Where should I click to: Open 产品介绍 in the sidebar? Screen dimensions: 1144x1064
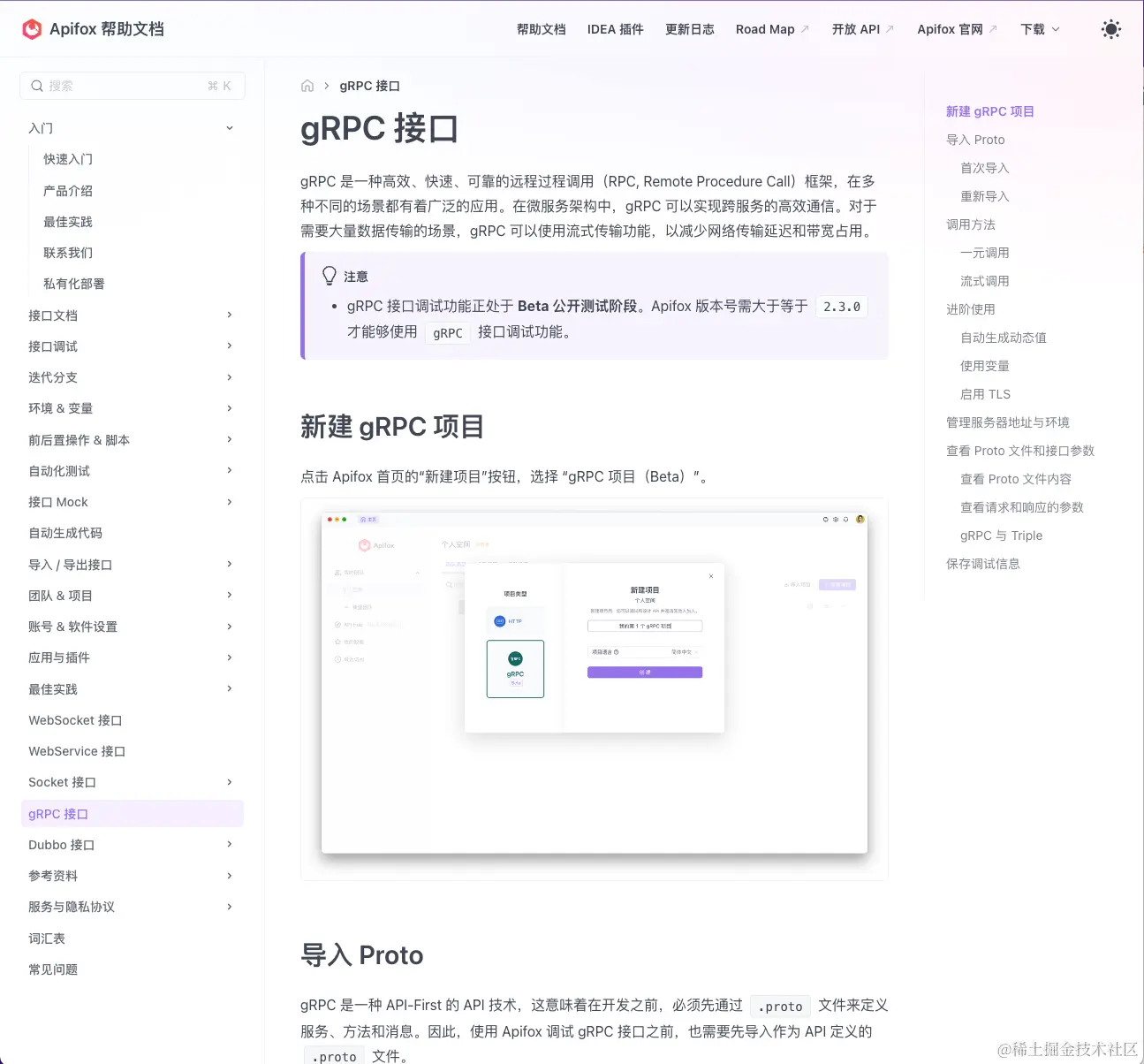tap(68, 191)
